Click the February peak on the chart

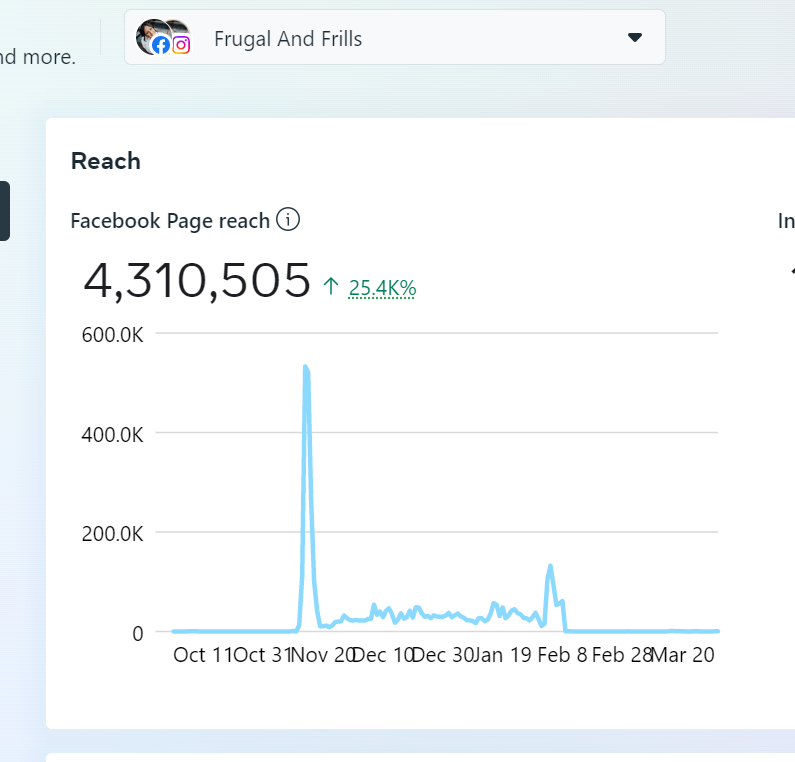pos(550,566)
